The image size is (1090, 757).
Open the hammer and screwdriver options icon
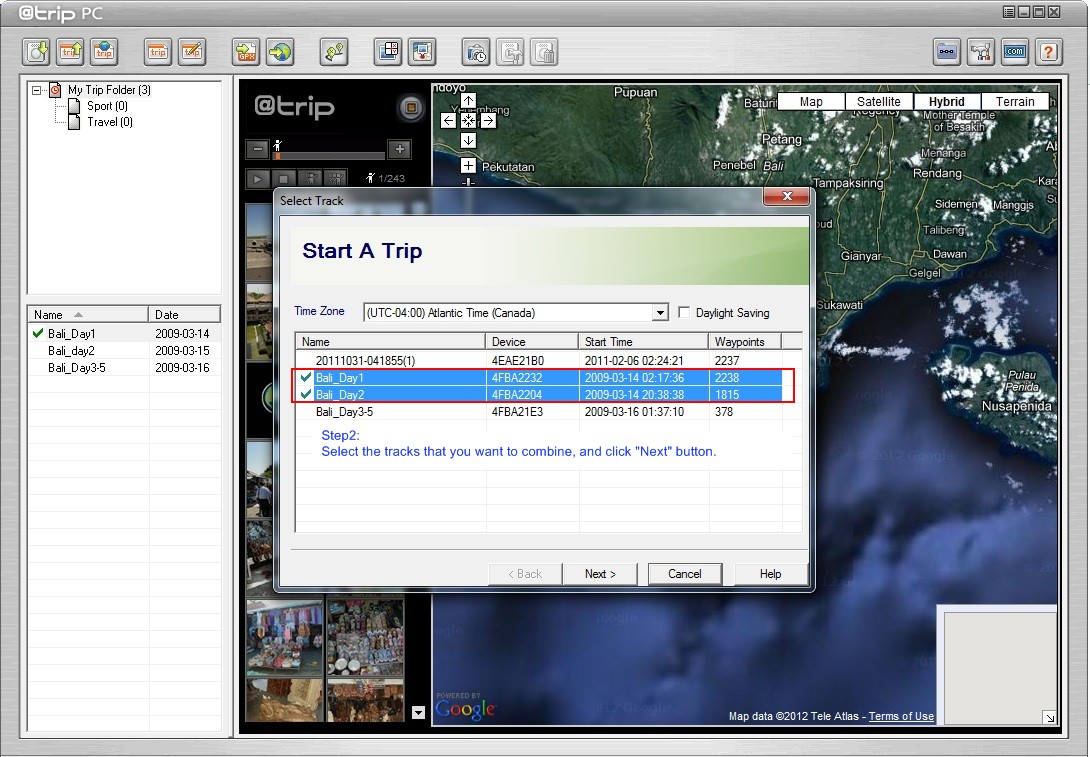tap(981, 52)
